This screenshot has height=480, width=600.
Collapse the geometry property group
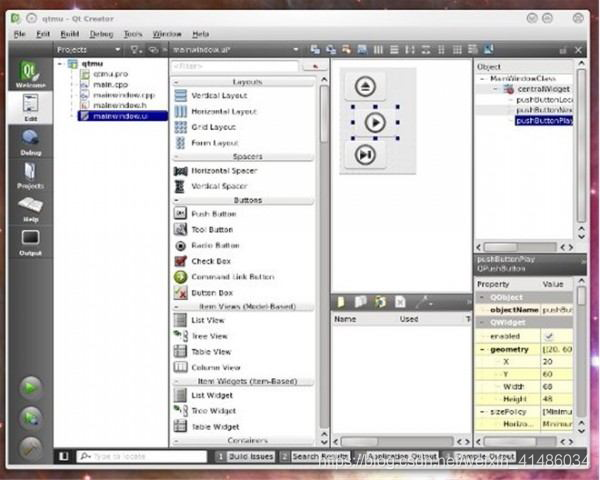482,349
